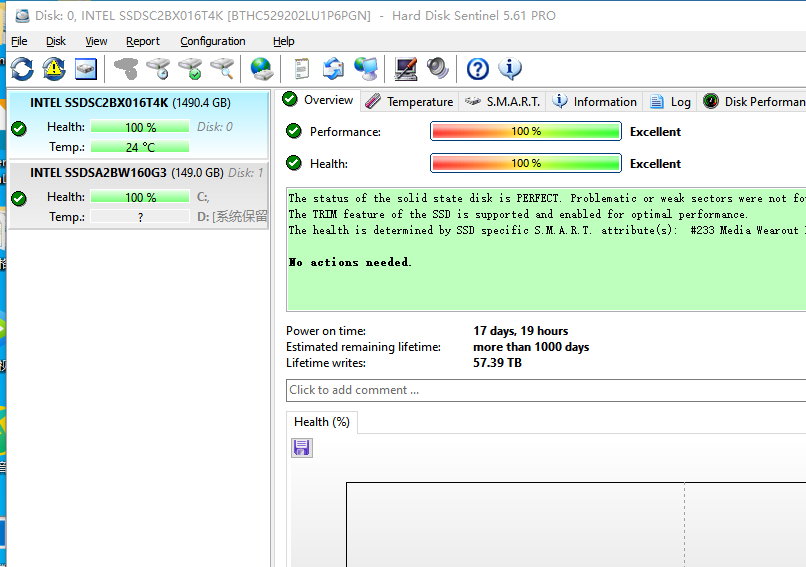Click the blue-framed disk drive toolbar icon

86,68
